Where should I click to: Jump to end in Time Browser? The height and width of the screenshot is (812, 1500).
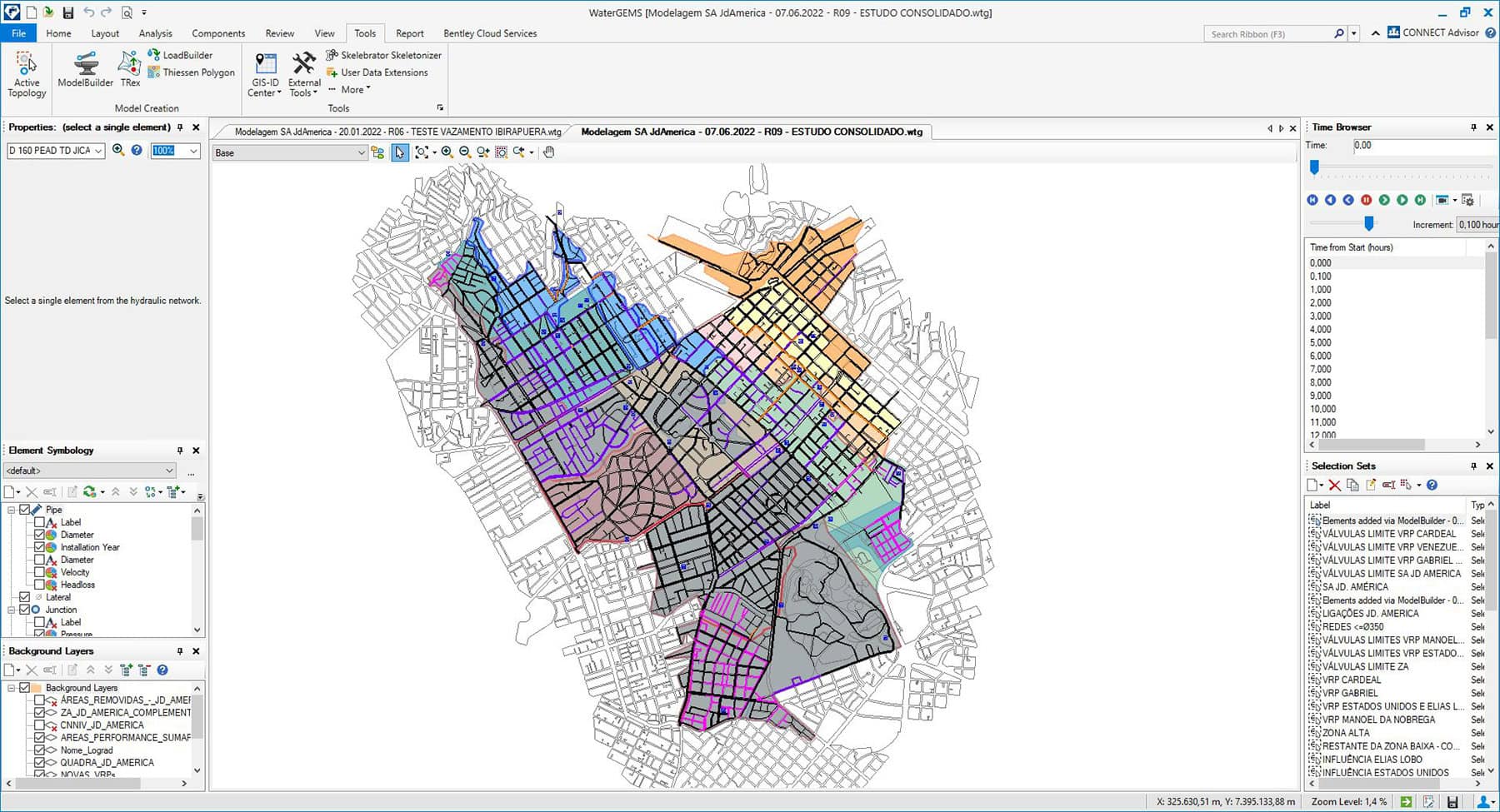pyautogui.click(x=1420, y=200)
